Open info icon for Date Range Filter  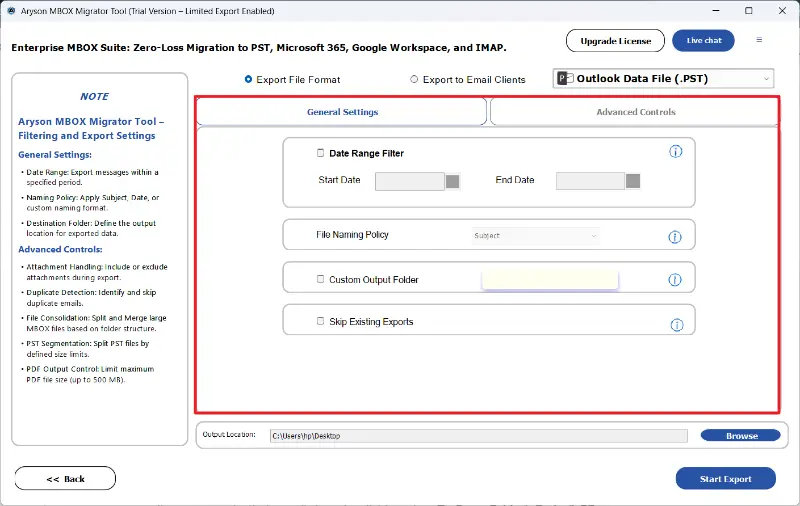click(x=676, y=151)
